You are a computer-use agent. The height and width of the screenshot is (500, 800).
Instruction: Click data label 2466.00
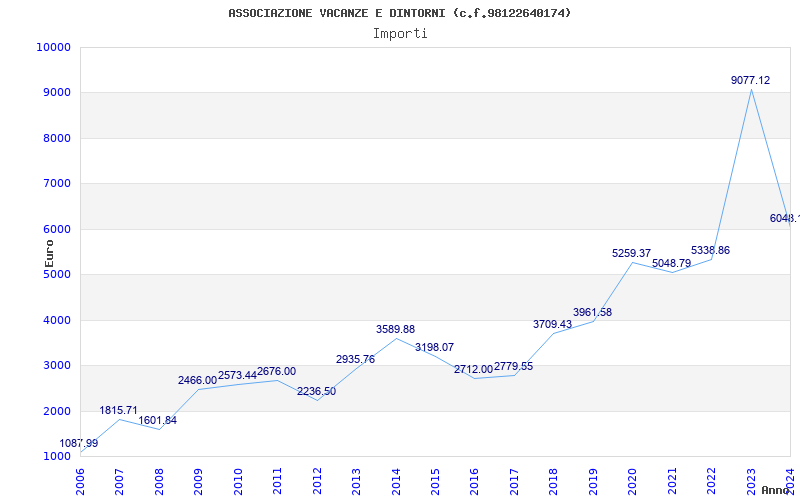pos(197,380)
